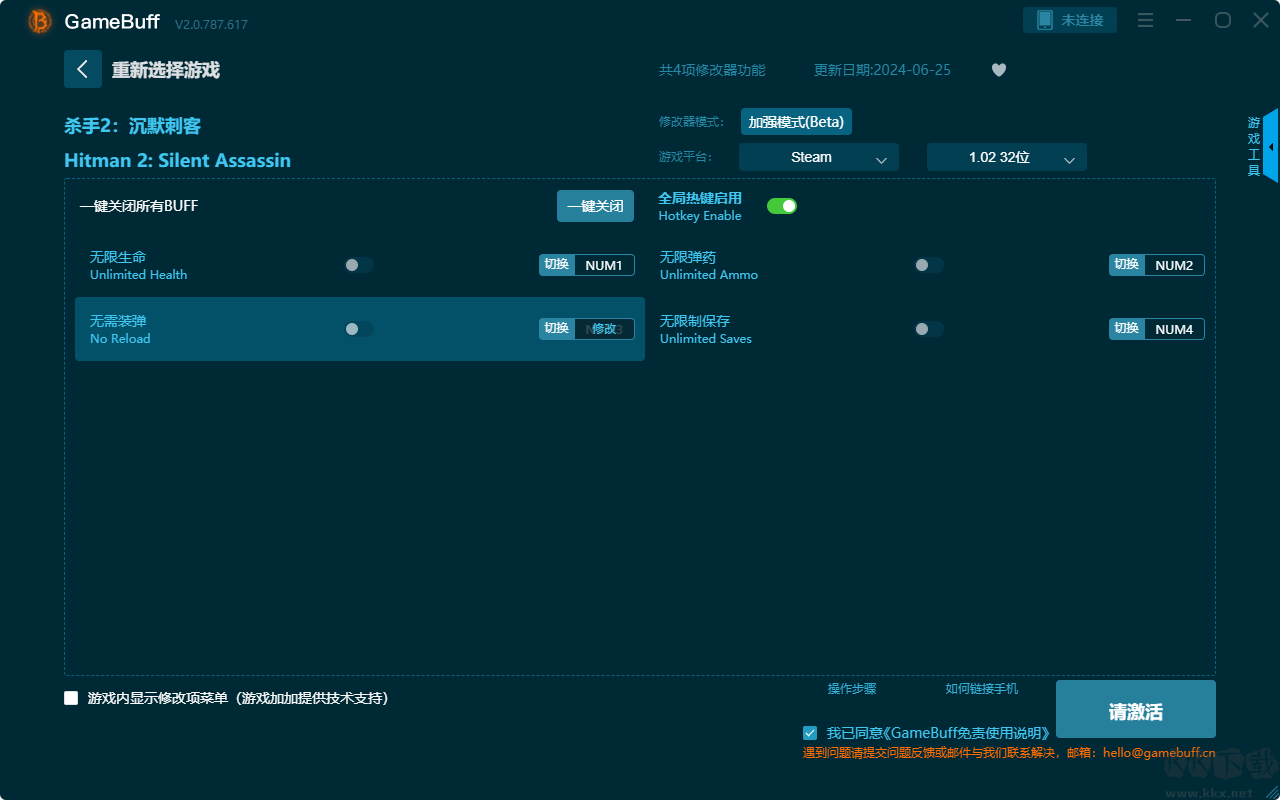1280x800 pixels.
Task: Click the phone not-connected icon button
Action: [1069, 20]
